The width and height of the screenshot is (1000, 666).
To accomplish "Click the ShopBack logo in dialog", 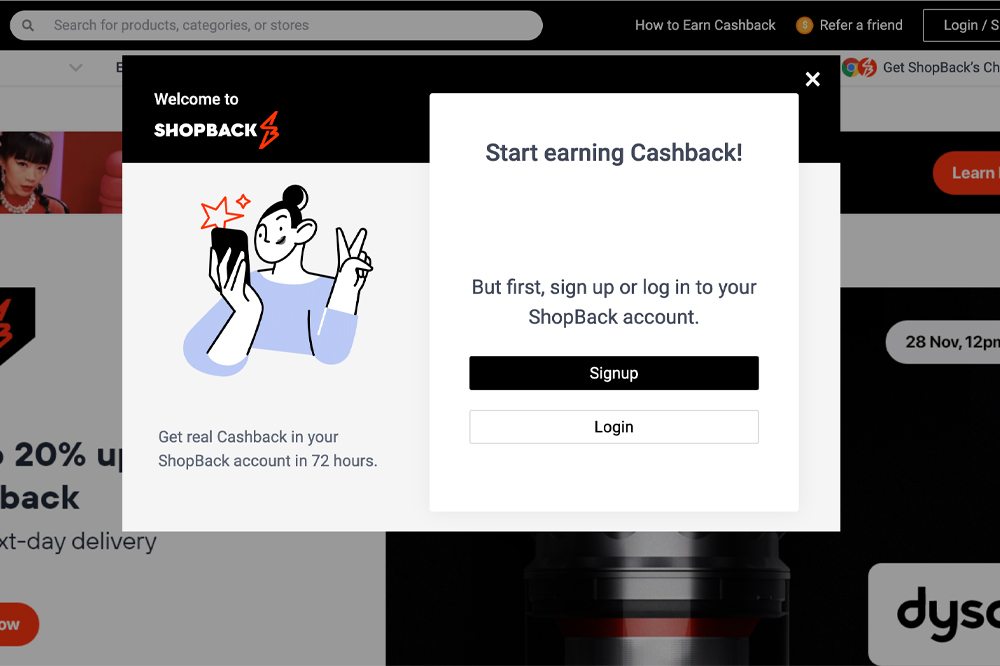I will tap(217, 130).
